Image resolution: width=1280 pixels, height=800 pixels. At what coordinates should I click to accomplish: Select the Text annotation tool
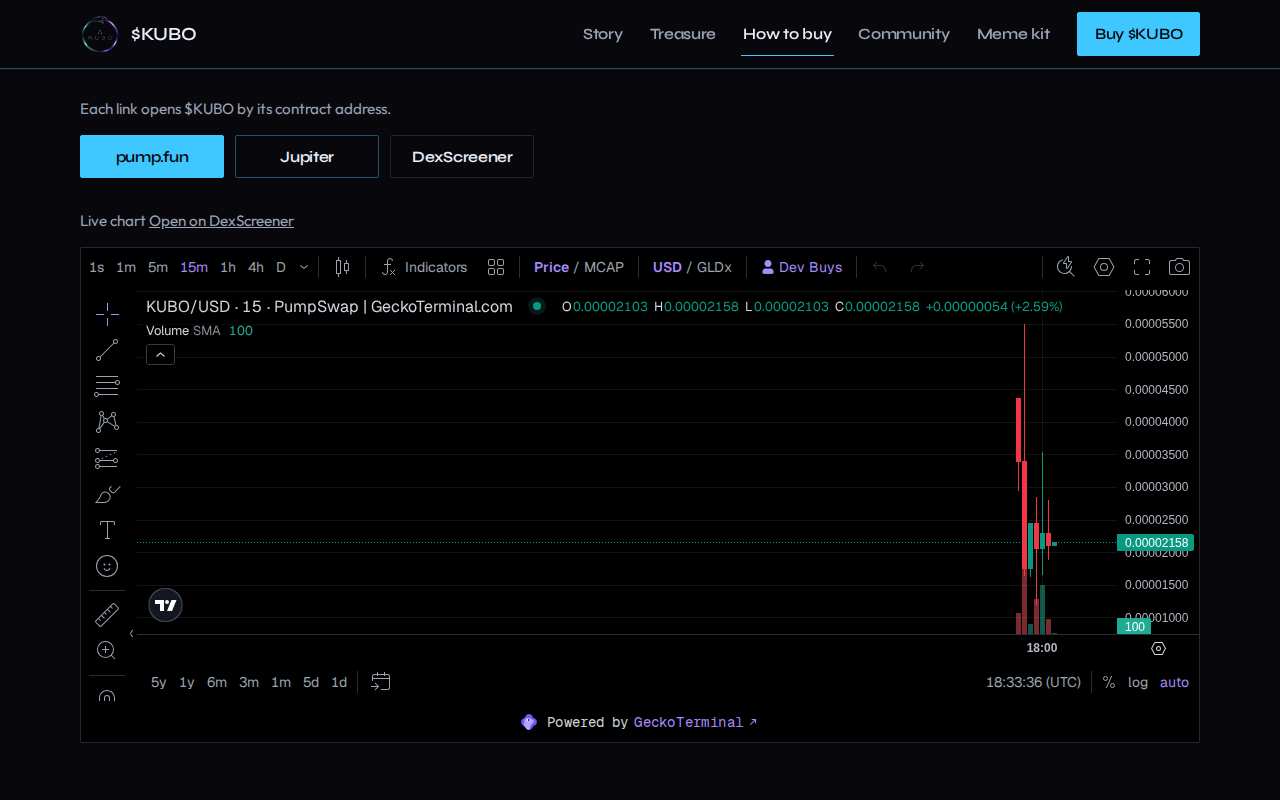coord(107,530)
